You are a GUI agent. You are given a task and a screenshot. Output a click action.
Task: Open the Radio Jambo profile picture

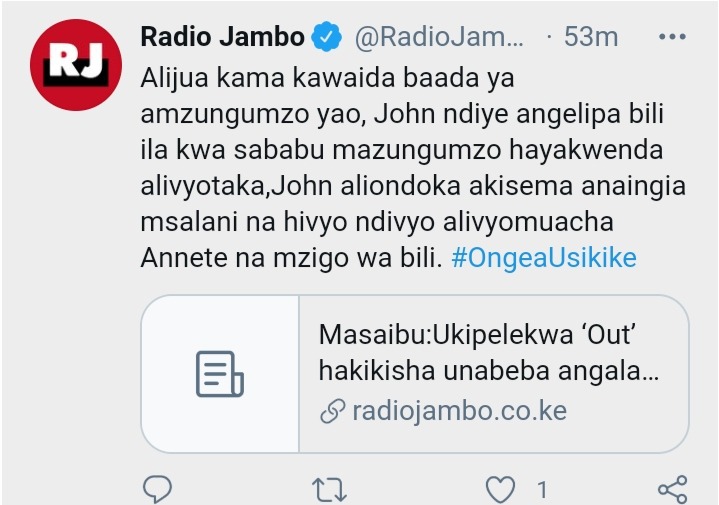coord(76,65)
